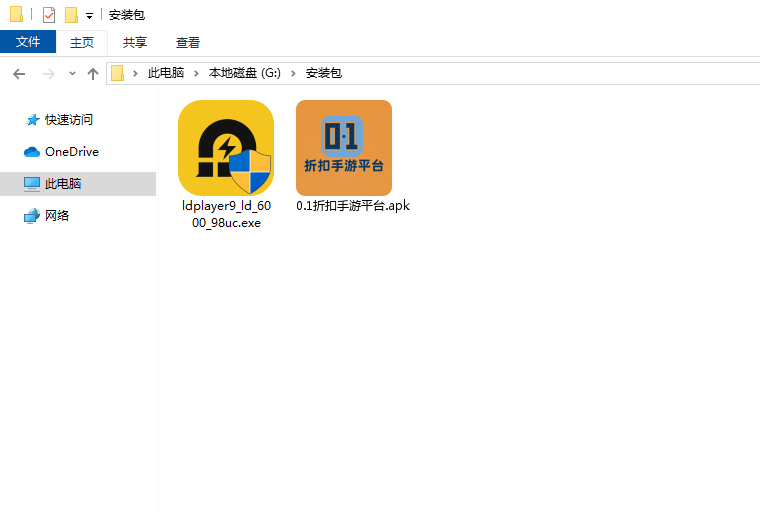Click the properties checkmark quick access icon
The height and width of the screenshot is (512, 760).
(49, 15)
